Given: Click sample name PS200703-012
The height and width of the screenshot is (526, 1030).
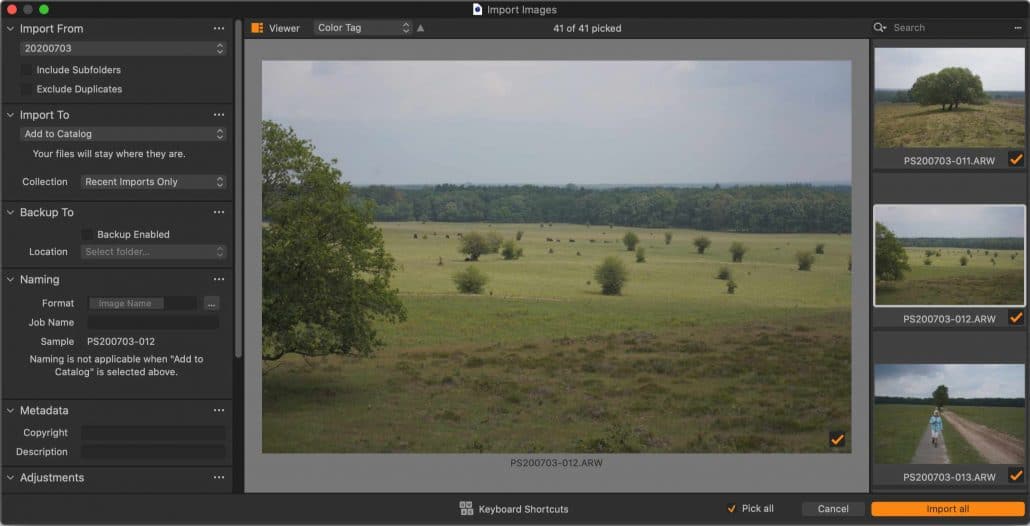Looking at the screenshot, I should (x=121, y=341).
